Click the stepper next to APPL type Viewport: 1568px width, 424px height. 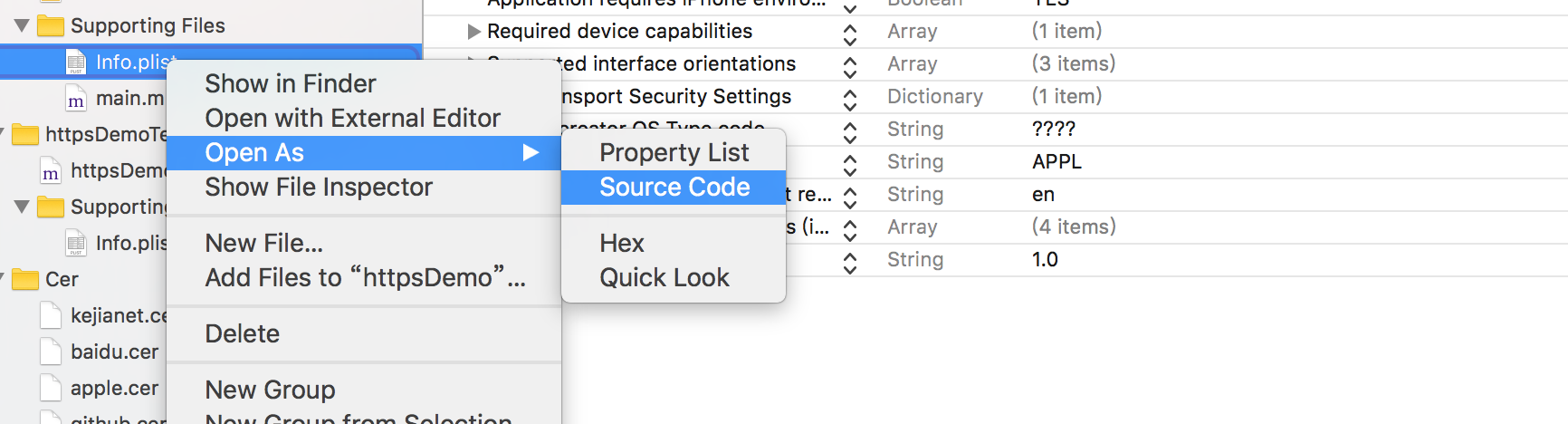click(x=849, y=165)
